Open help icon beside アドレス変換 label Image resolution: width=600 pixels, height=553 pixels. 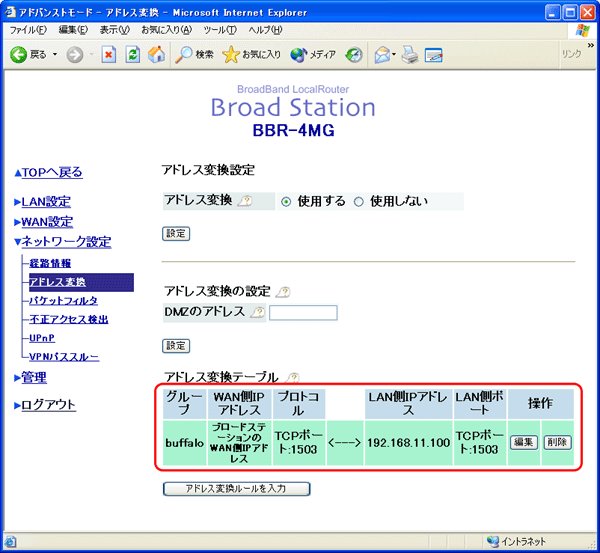(245, 201)
